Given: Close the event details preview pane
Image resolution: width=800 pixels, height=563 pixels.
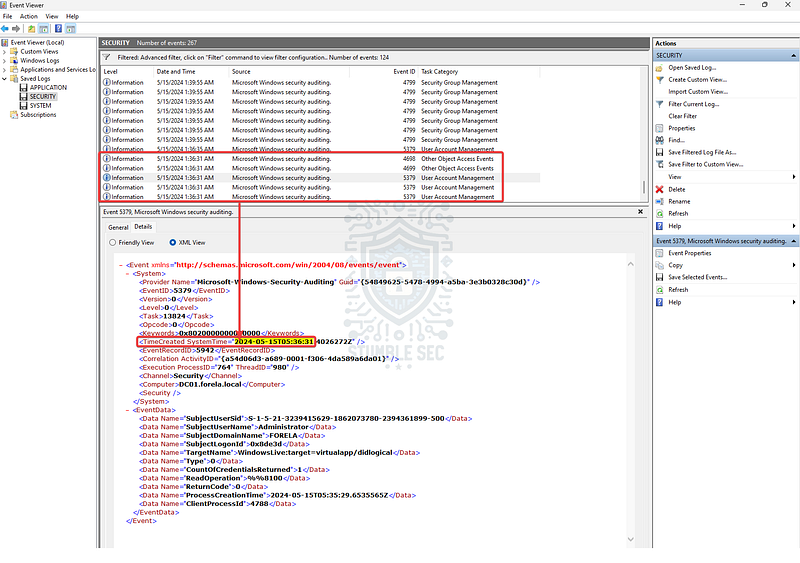Looking at the screenshot, I should coord(640,212).
